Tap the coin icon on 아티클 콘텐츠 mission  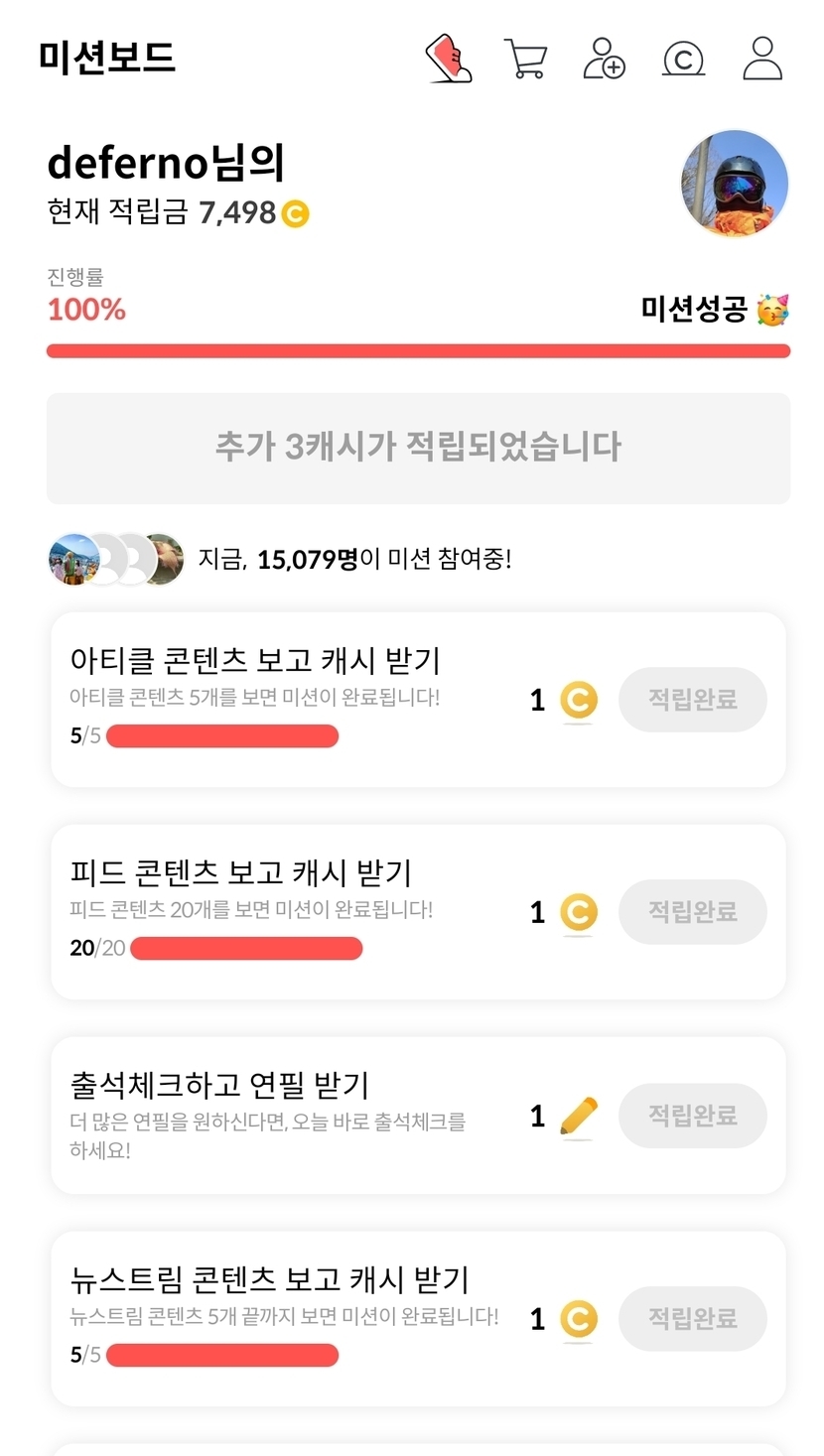578,701
